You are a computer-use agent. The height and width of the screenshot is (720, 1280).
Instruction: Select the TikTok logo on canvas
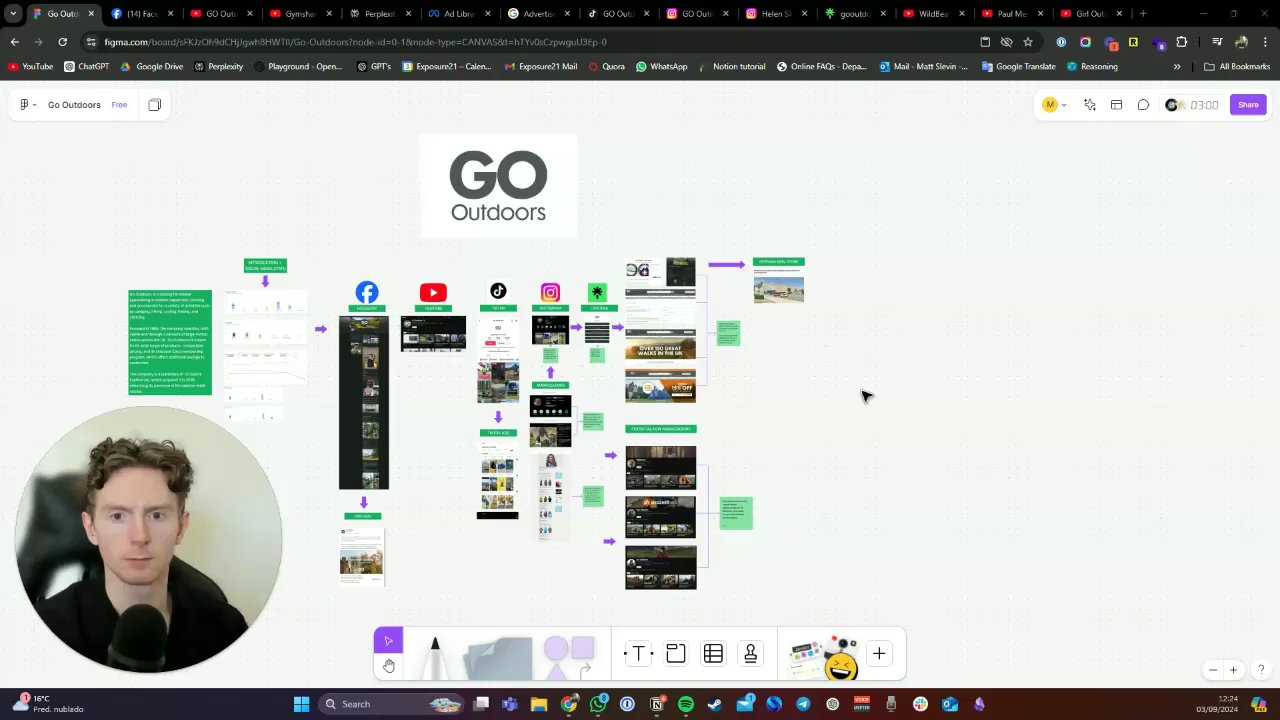coord(498,291)
